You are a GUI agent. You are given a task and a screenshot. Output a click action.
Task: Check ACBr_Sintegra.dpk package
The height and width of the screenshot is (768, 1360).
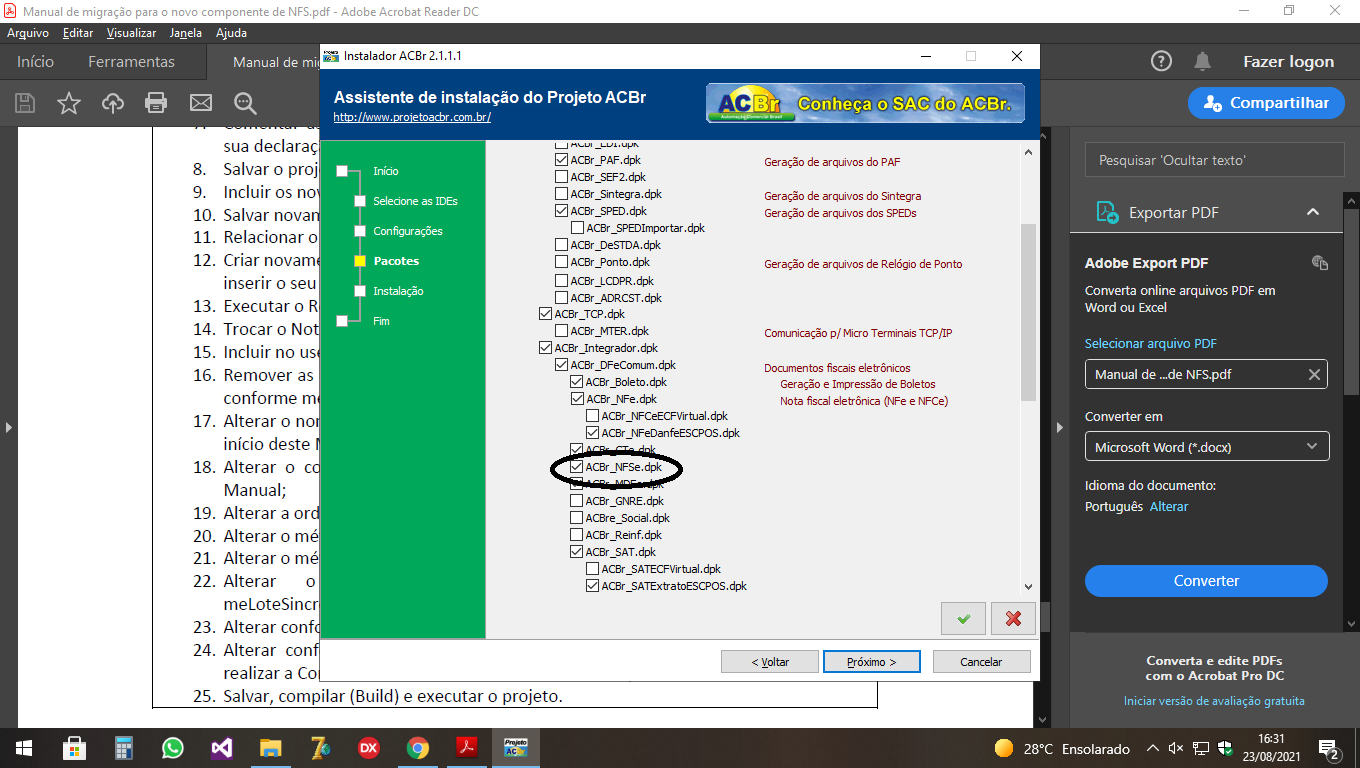pyautogui.click(x=561, y=194)
